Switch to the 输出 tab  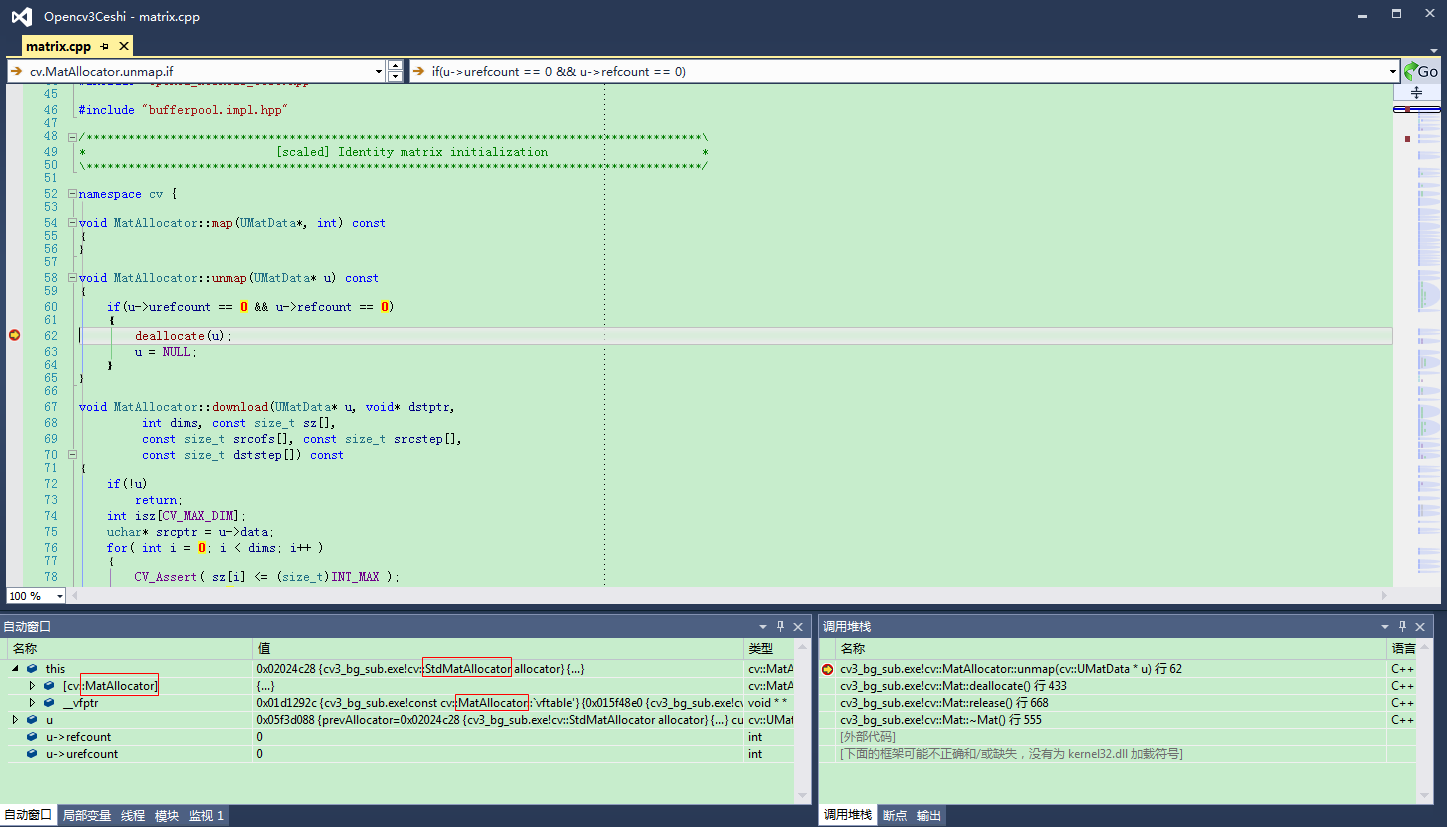(929, 816)
